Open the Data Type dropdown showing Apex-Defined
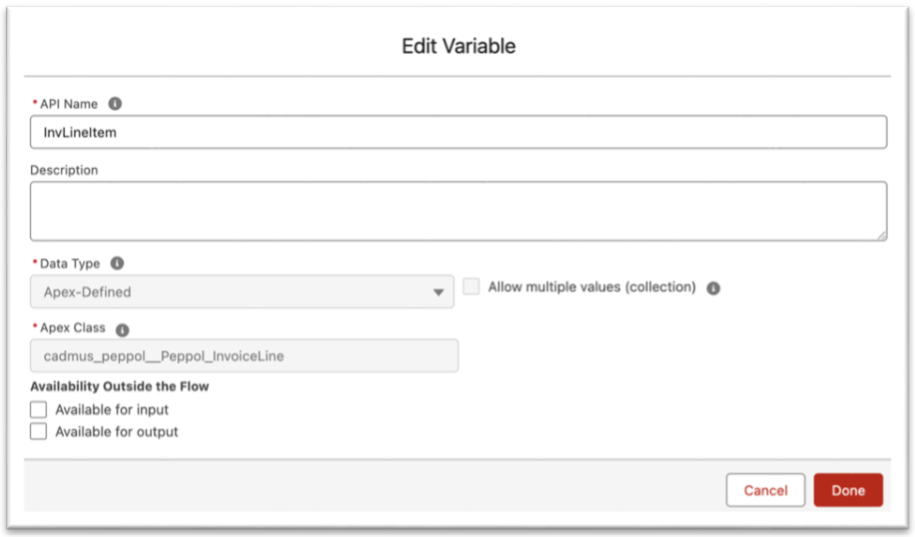 pos(241,292)
